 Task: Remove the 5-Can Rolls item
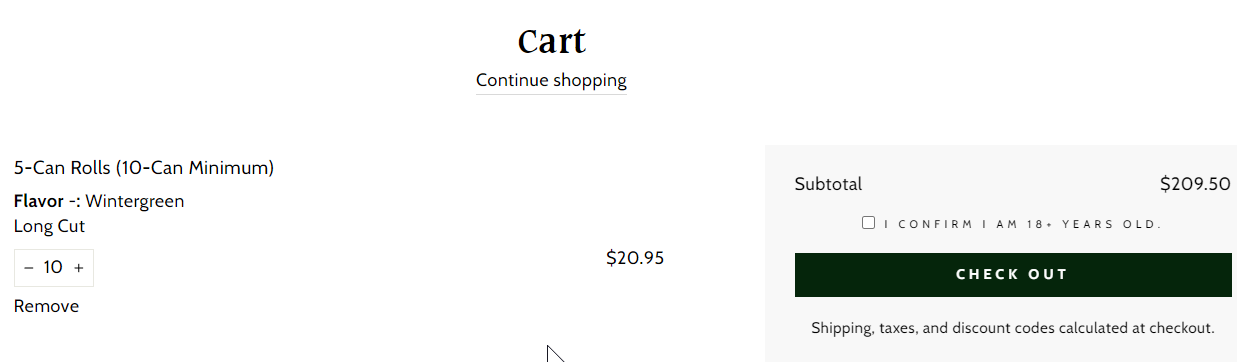[x=46, y=306]
